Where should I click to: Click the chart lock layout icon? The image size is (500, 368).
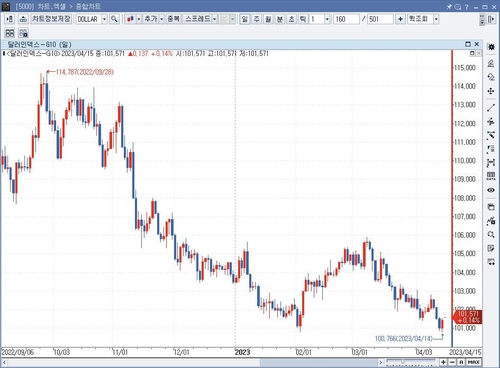pyautogui.click(x=23, y=33)
